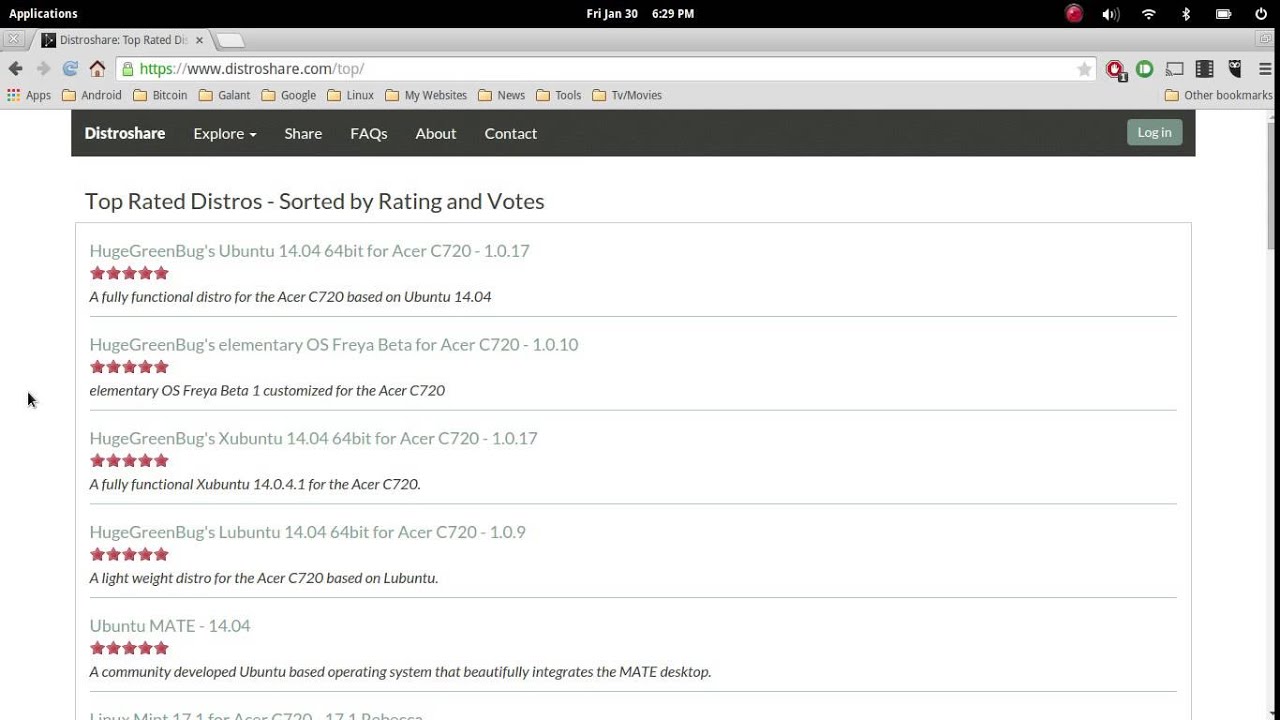Open HugeGreenBug's Lubuntu 14.04 64bit link
Screen dimensions: 1280x720
click(307, 532)
